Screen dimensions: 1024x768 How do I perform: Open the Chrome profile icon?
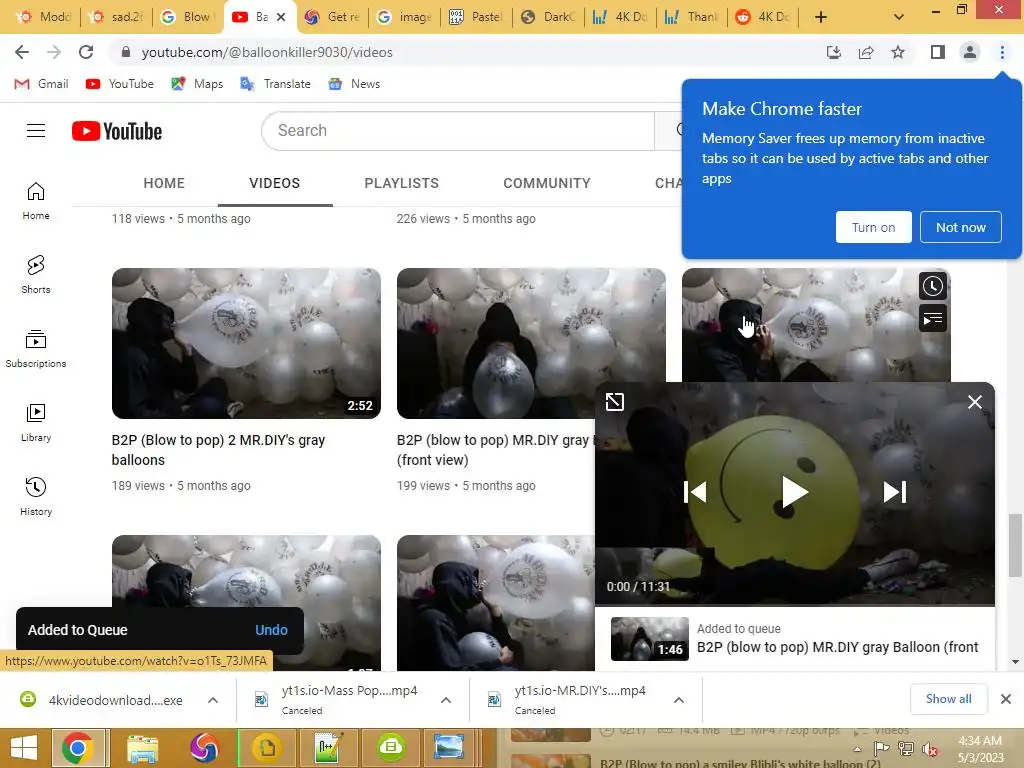(970, 52)
